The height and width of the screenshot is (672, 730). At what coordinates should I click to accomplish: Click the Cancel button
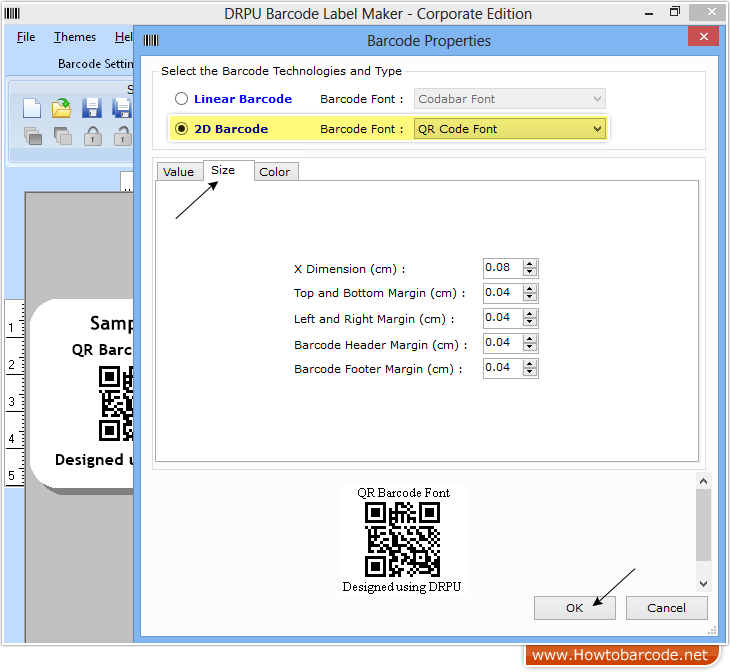click(x=666, y=608)
